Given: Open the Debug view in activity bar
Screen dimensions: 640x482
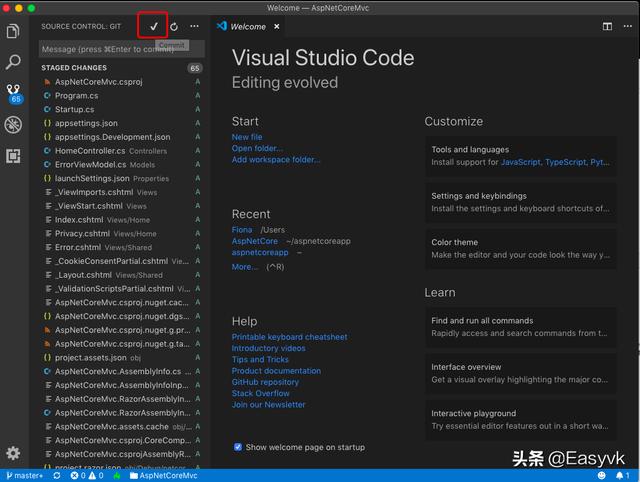Looking at the screenshot, I should pos(13,124).
